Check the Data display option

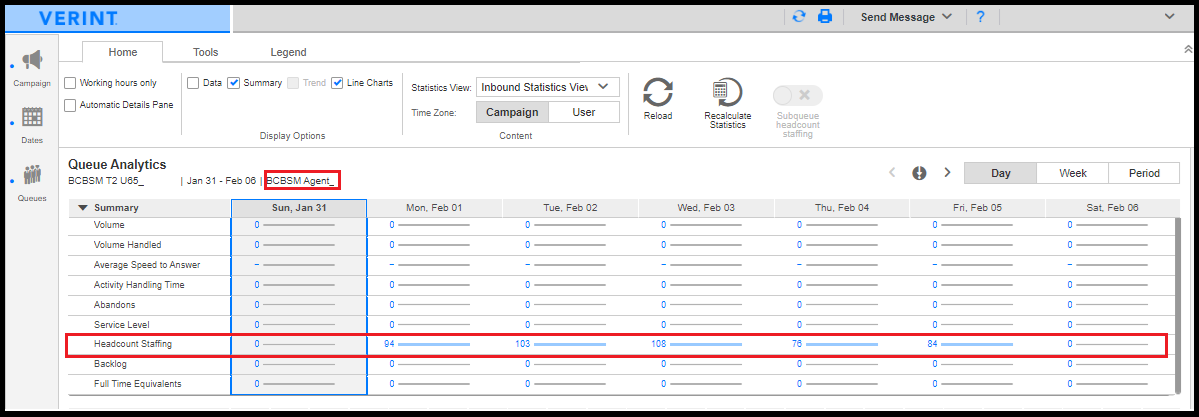point(193,83)
